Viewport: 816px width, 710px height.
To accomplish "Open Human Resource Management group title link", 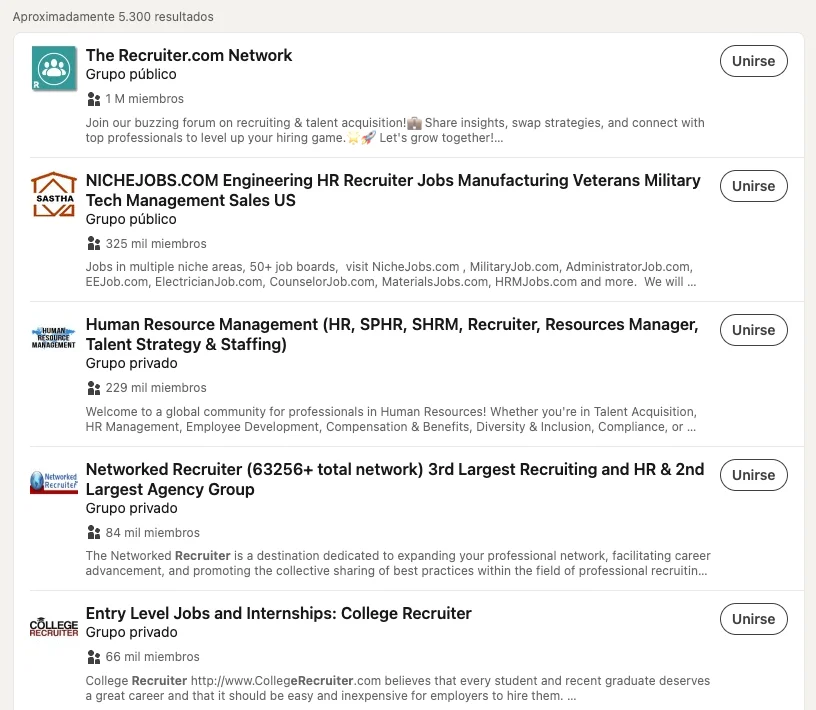I will click(392, 334).
